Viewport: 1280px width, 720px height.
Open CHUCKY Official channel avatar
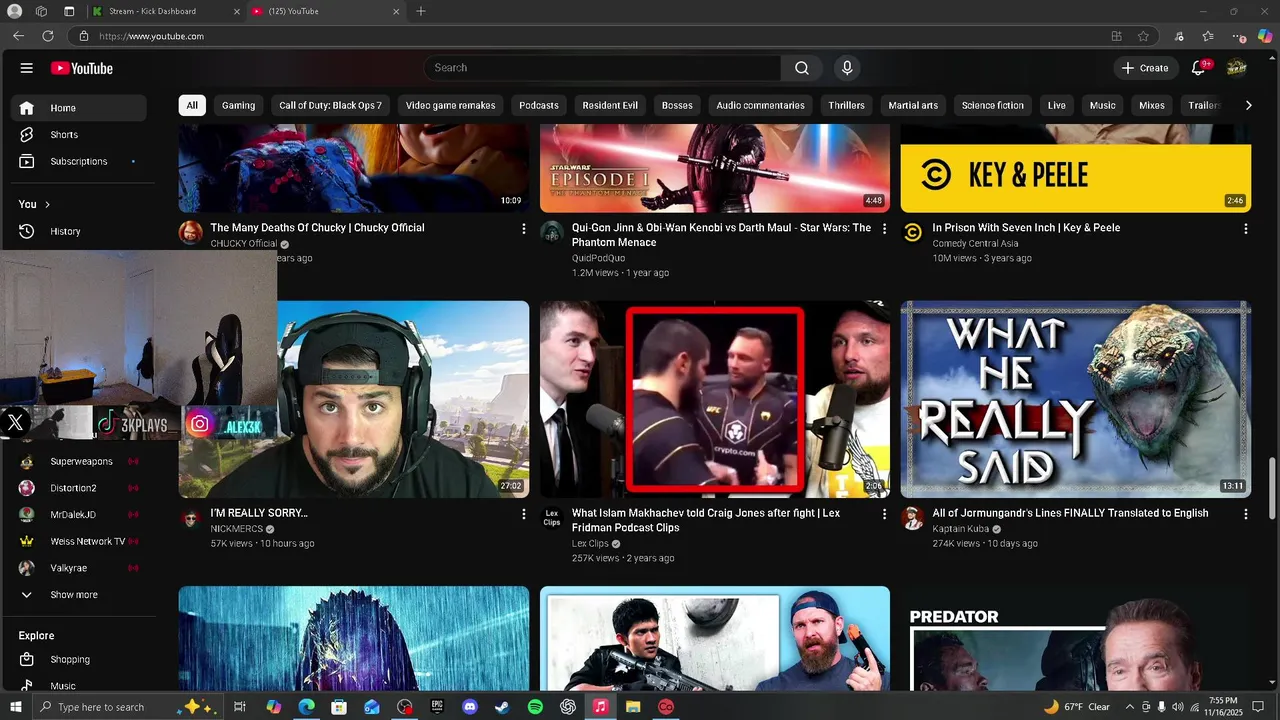coord(190,233)
